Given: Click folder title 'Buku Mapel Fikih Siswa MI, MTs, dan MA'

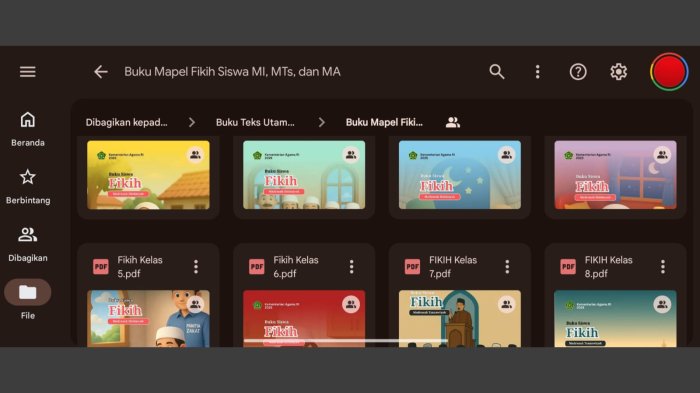Looking at the screenshot, I should tap(232, 72).
